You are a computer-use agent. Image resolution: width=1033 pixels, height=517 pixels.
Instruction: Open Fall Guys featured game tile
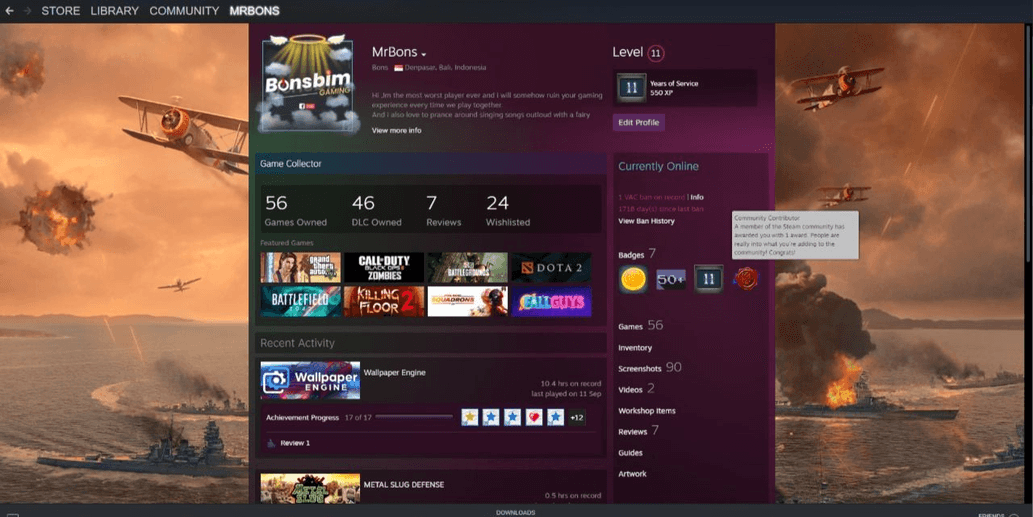pos(551,302)
